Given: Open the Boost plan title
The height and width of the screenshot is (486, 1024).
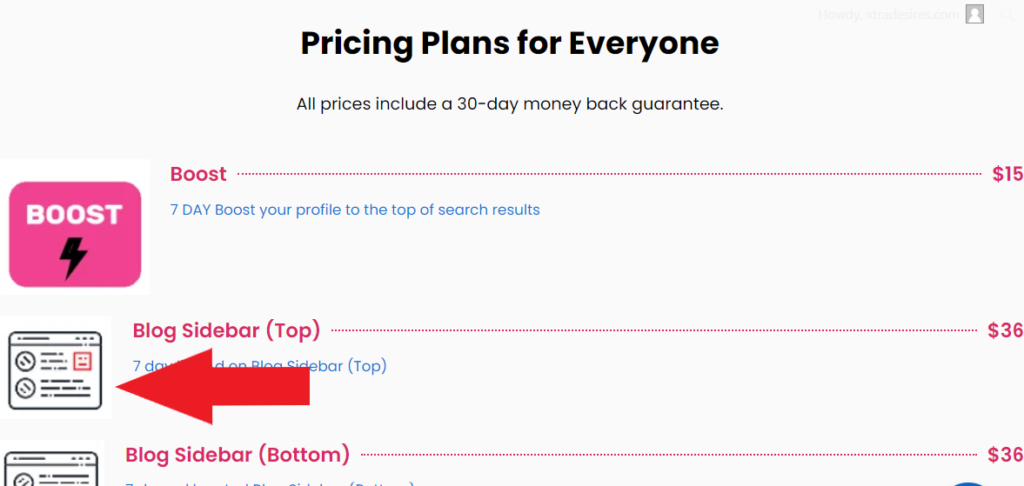Looking at the screenshot, I should 198,174.
